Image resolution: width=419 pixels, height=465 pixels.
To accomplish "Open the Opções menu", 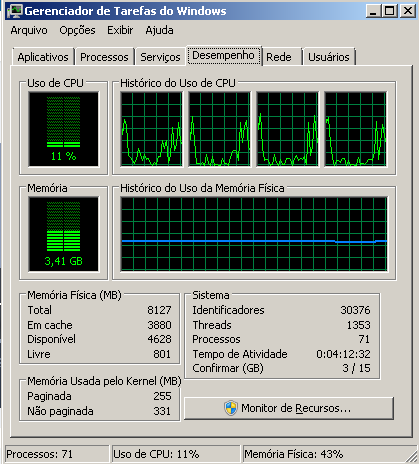I will point(77,30).
